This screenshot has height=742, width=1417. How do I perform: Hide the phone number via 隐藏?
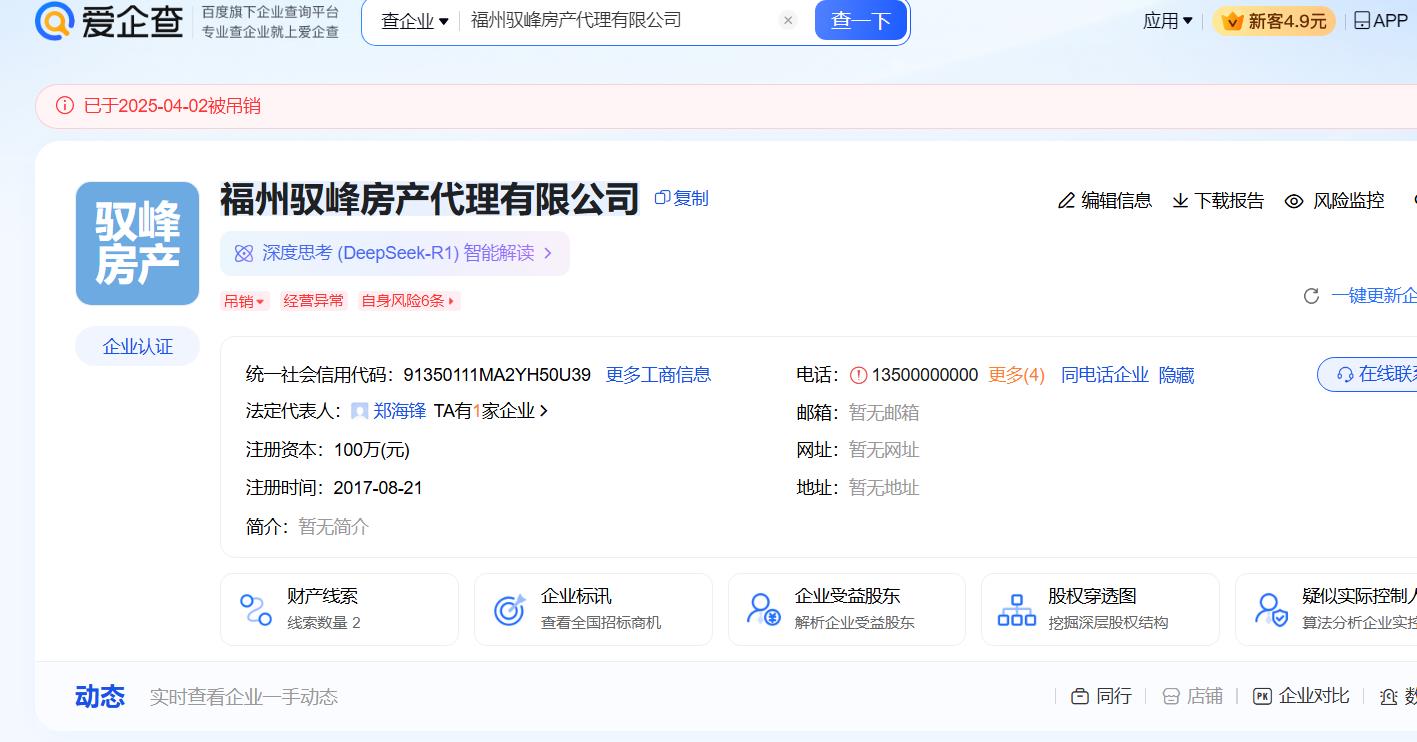point(1176,375)
